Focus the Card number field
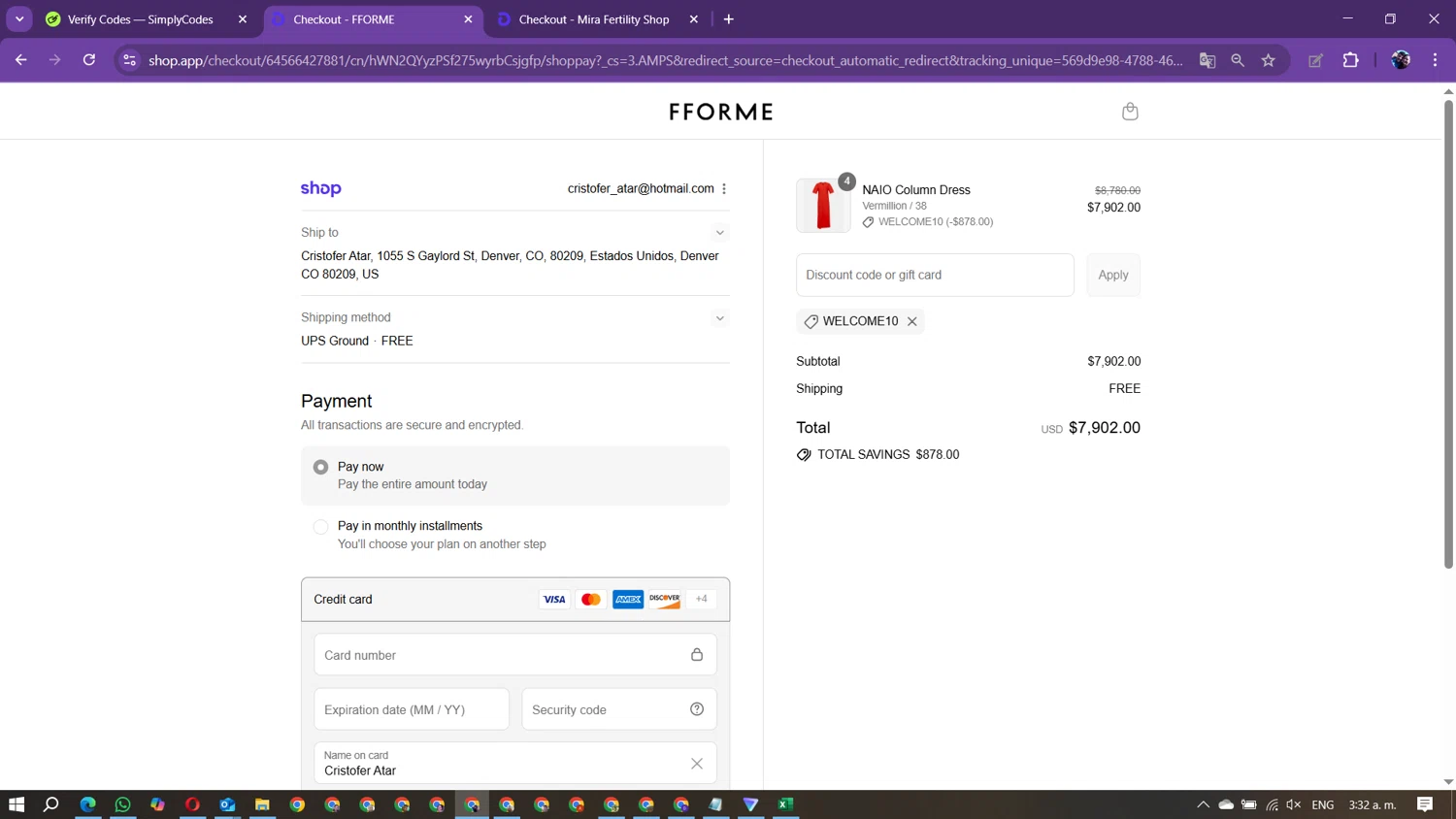Screen dimensions: 1456x819 pos(515,655)
